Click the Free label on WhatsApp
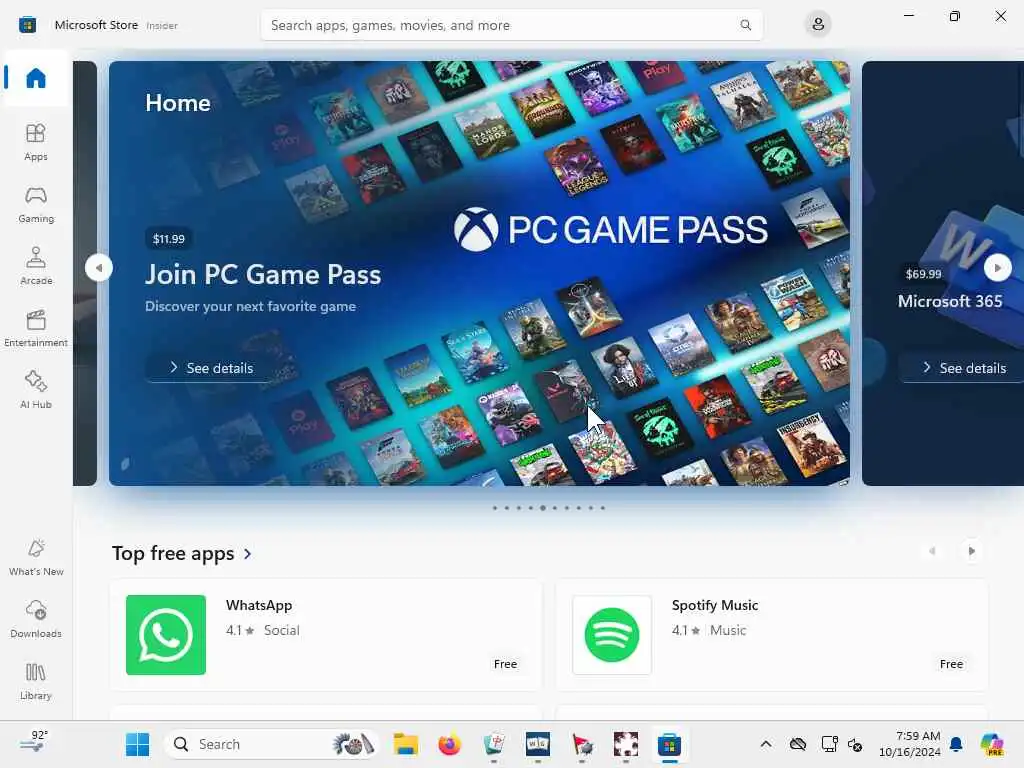This screenshot has width=1024, height=768. coord(505,664)
